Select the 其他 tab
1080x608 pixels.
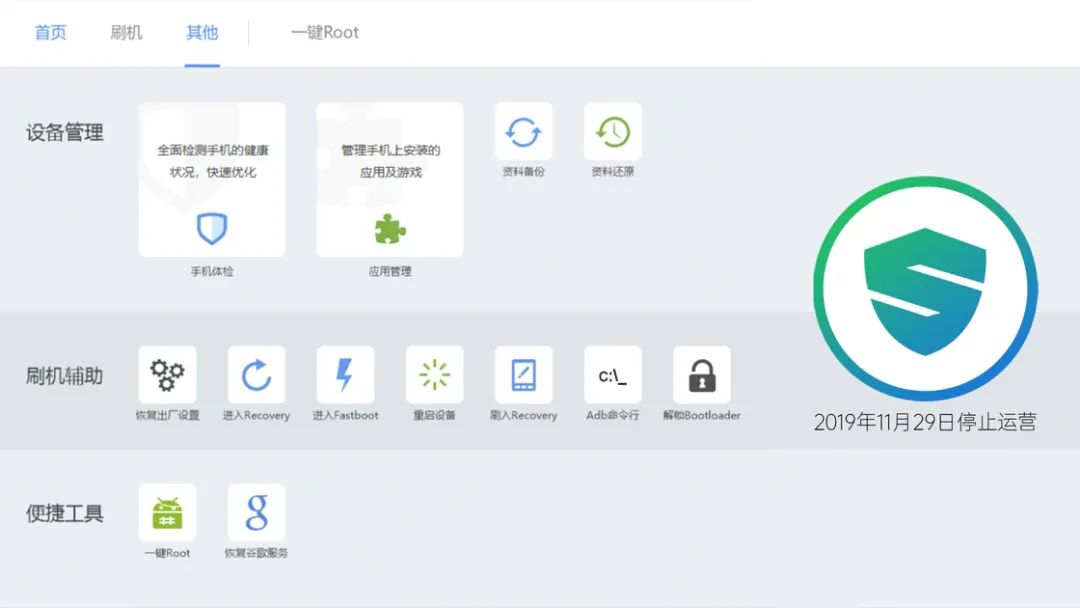coord(202,32)
